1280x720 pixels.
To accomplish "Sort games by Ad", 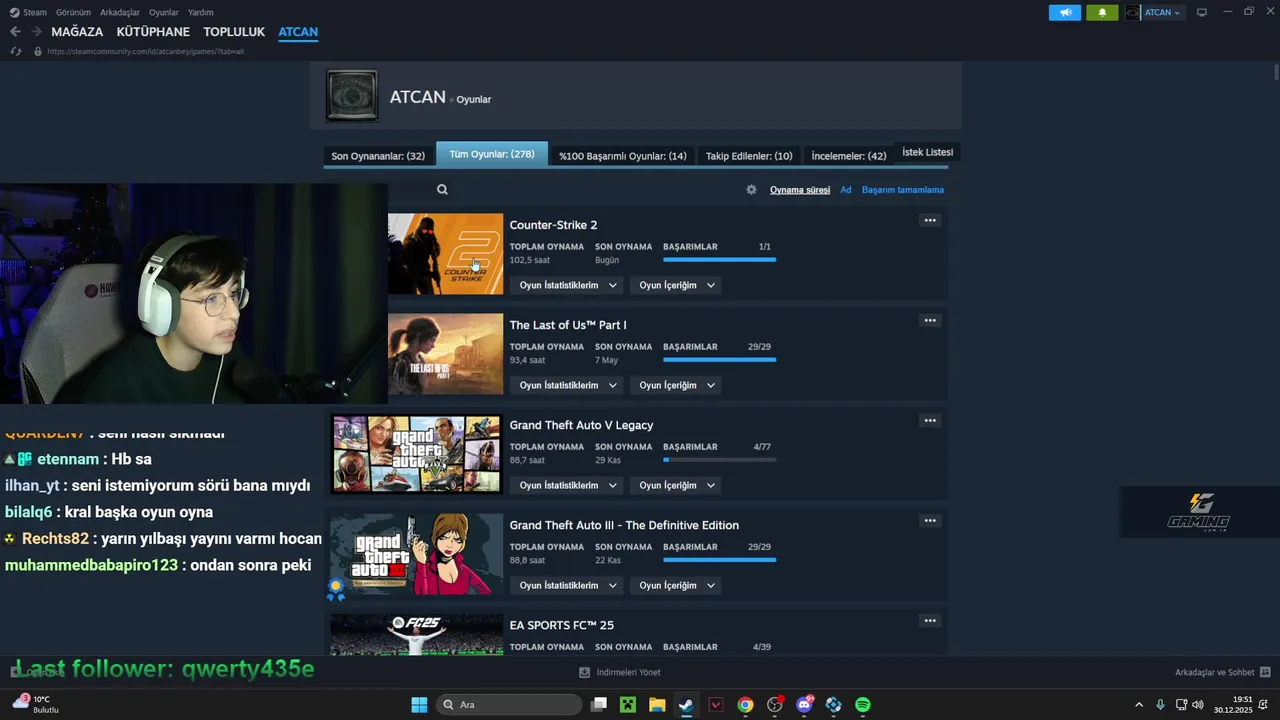I will tap(846, 190).
